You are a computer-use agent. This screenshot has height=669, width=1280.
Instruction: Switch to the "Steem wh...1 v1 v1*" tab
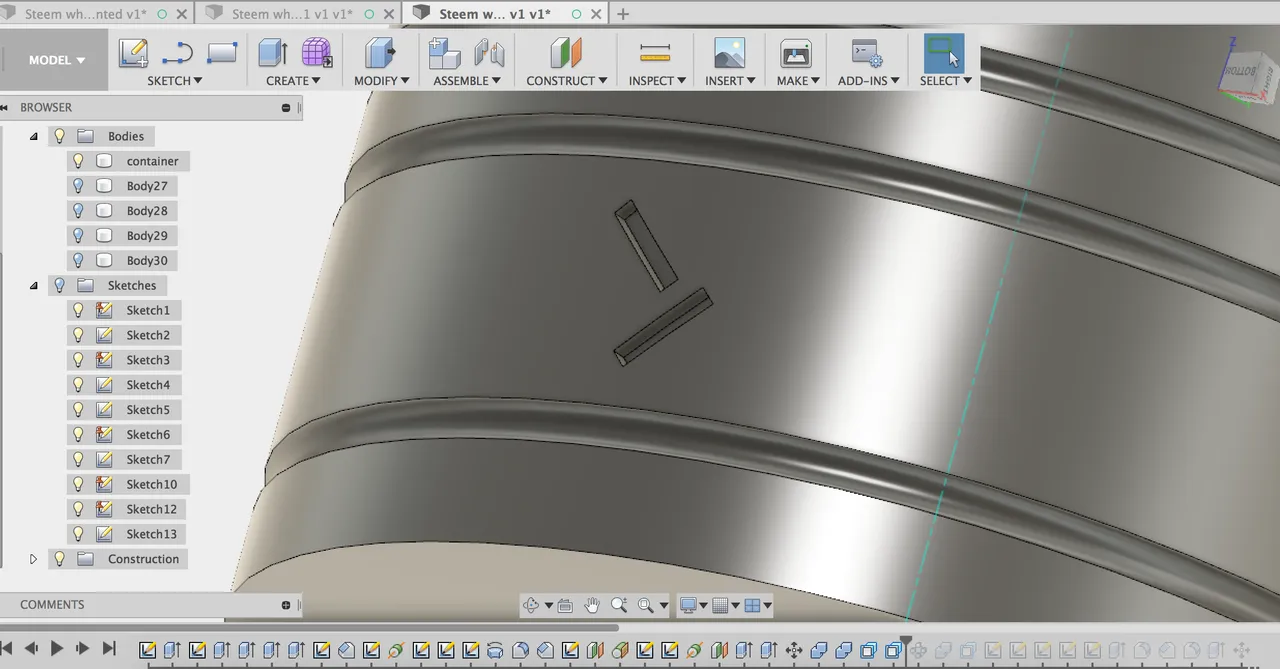[292, 14]
